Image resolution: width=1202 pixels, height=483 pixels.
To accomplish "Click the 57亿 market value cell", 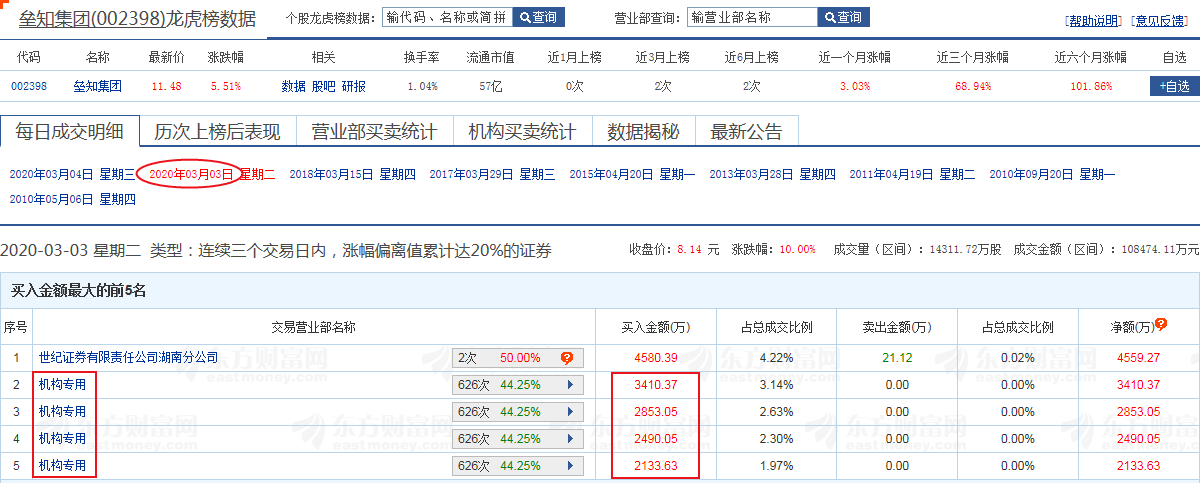I will pyautogui.click(x=490, y=86).
